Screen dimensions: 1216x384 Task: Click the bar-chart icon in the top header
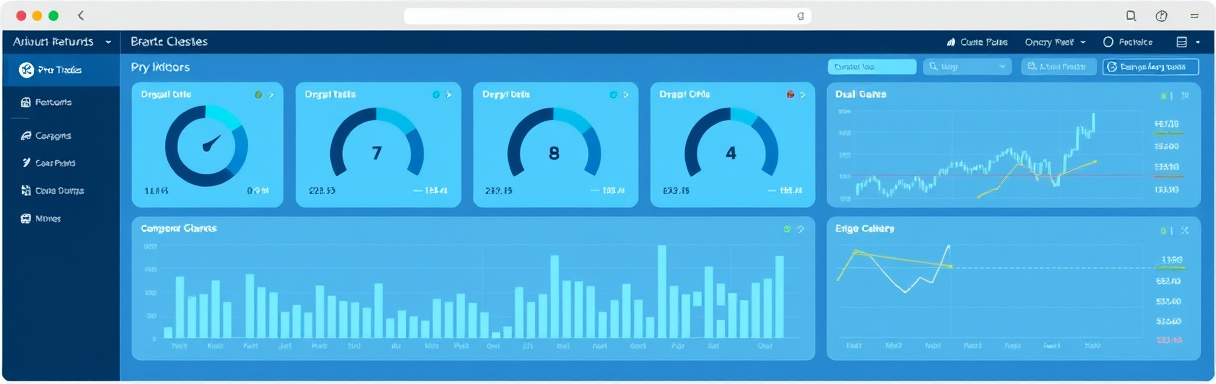click(951, 43)
